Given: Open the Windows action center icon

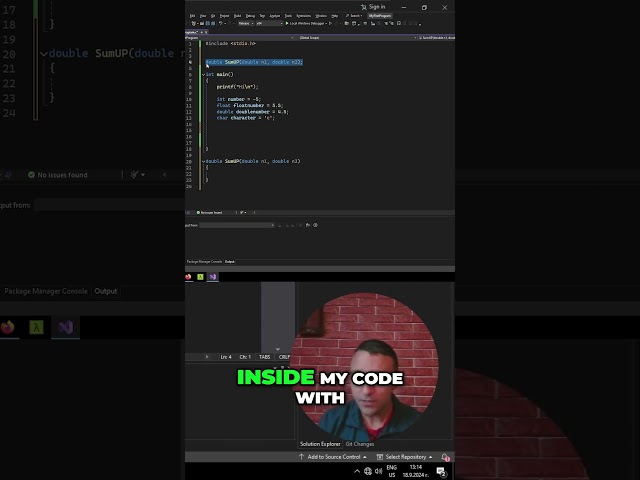Looking at the screenshot, I should pos(441,472).
